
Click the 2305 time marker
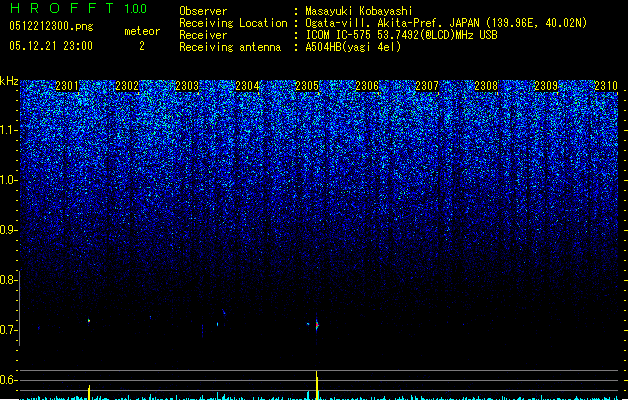pos(307,86)
